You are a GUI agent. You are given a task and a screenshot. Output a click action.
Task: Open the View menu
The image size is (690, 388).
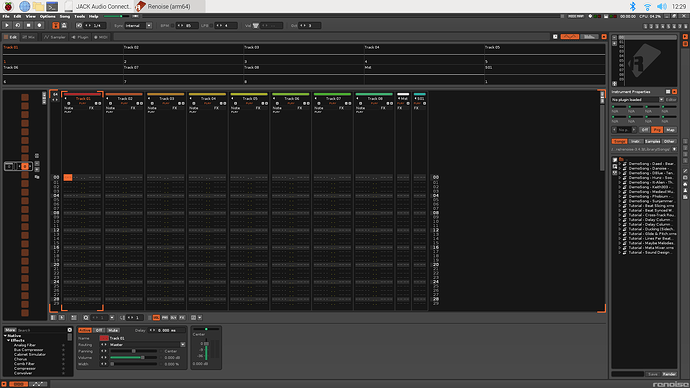(30, 16)
